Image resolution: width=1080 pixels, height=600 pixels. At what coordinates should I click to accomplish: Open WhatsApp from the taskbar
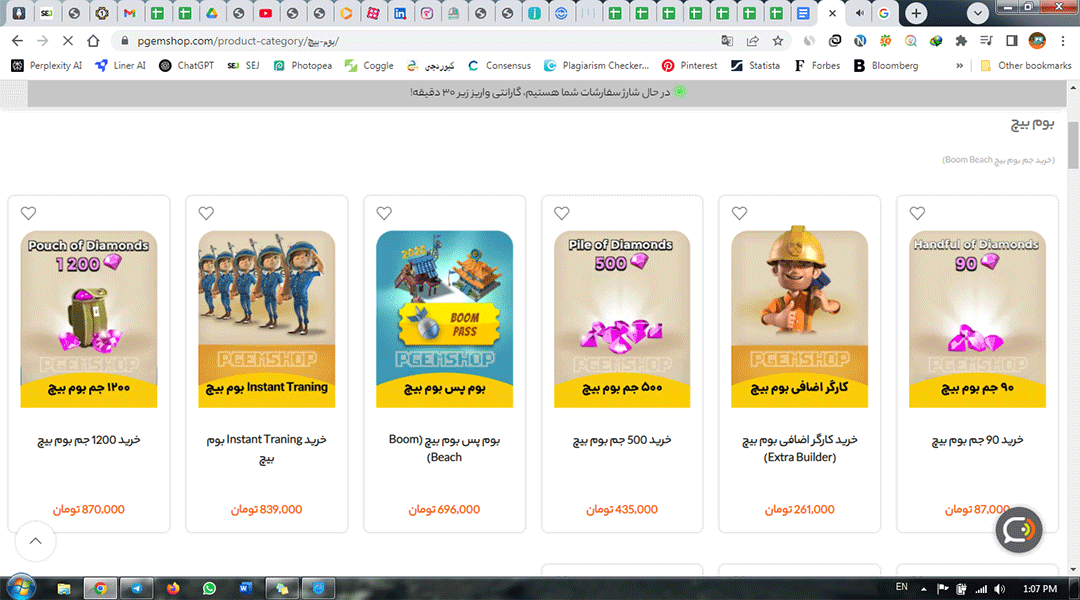pos(209,588)
